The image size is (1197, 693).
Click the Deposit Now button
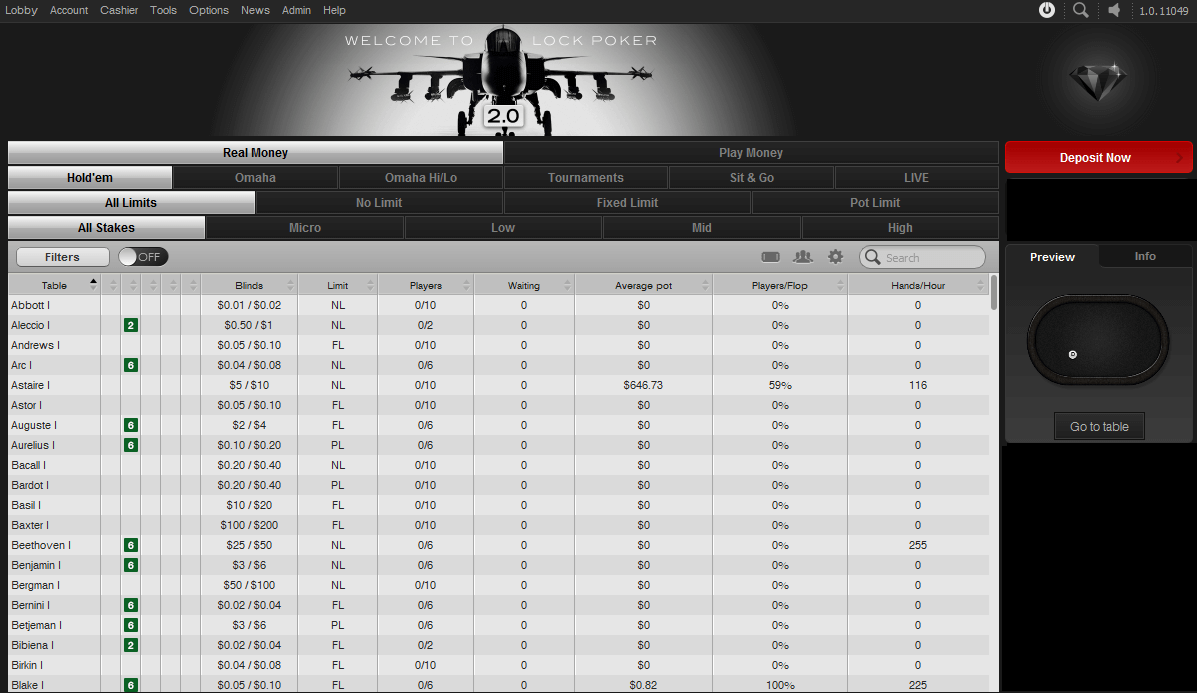(x=1099, y=157)
